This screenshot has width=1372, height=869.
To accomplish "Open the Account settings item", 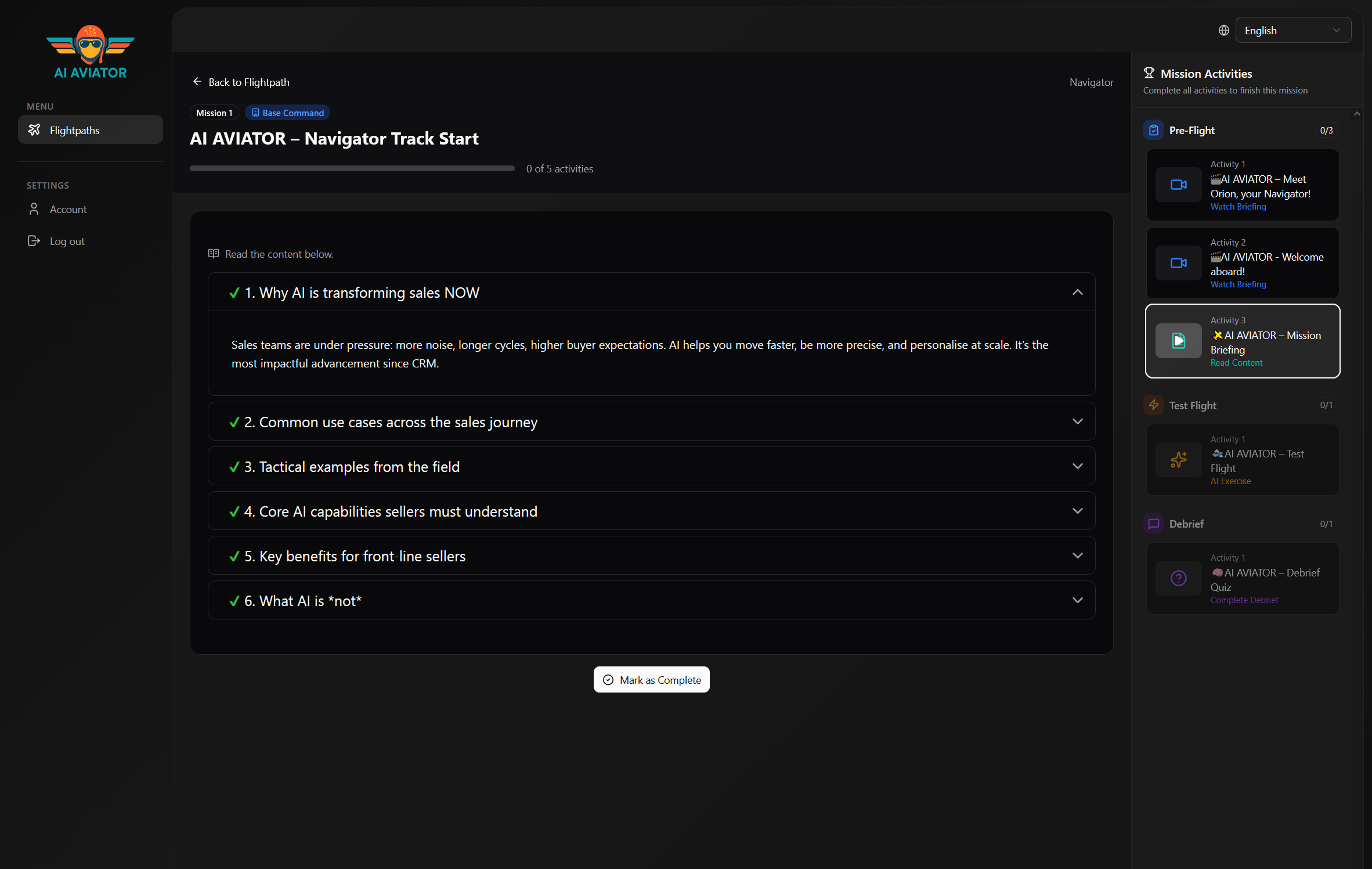I will pyautogui.click(x=68, y=209).
